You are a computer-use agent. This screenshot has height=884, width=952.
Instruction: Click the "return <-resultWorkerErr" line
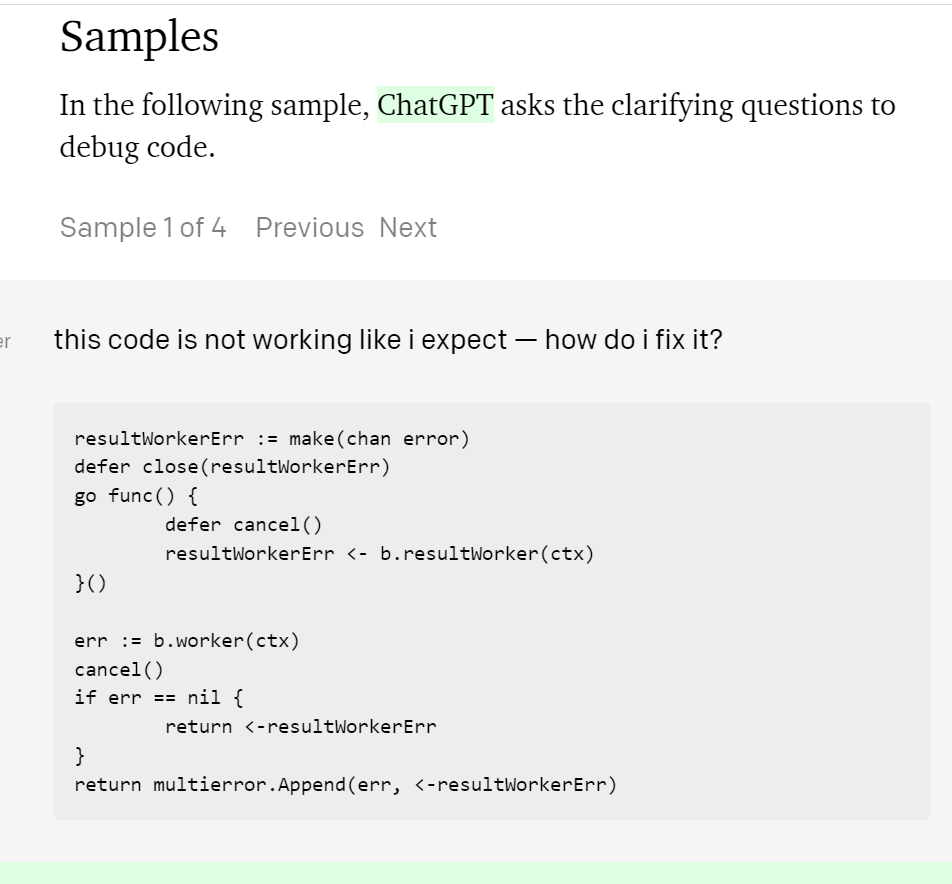coord(300,727)
